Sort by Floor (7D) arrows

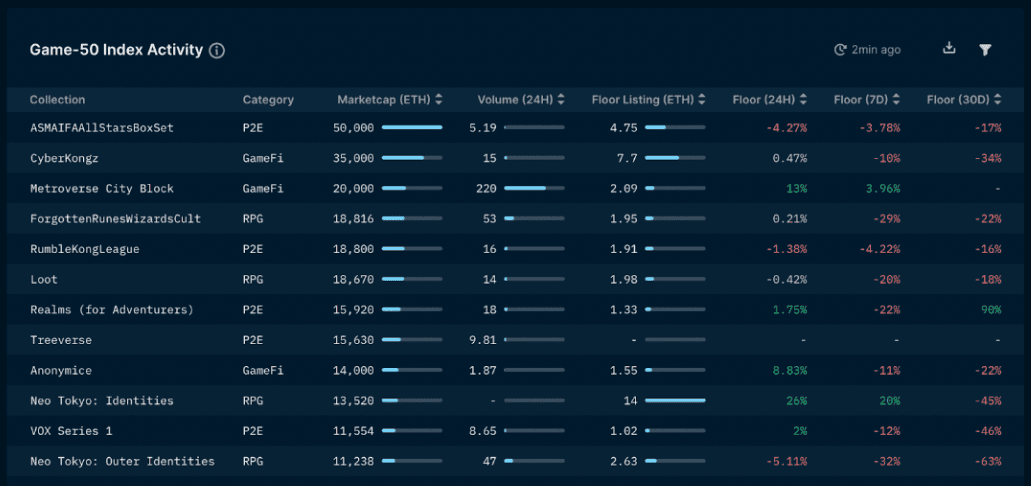click(896, 100)
